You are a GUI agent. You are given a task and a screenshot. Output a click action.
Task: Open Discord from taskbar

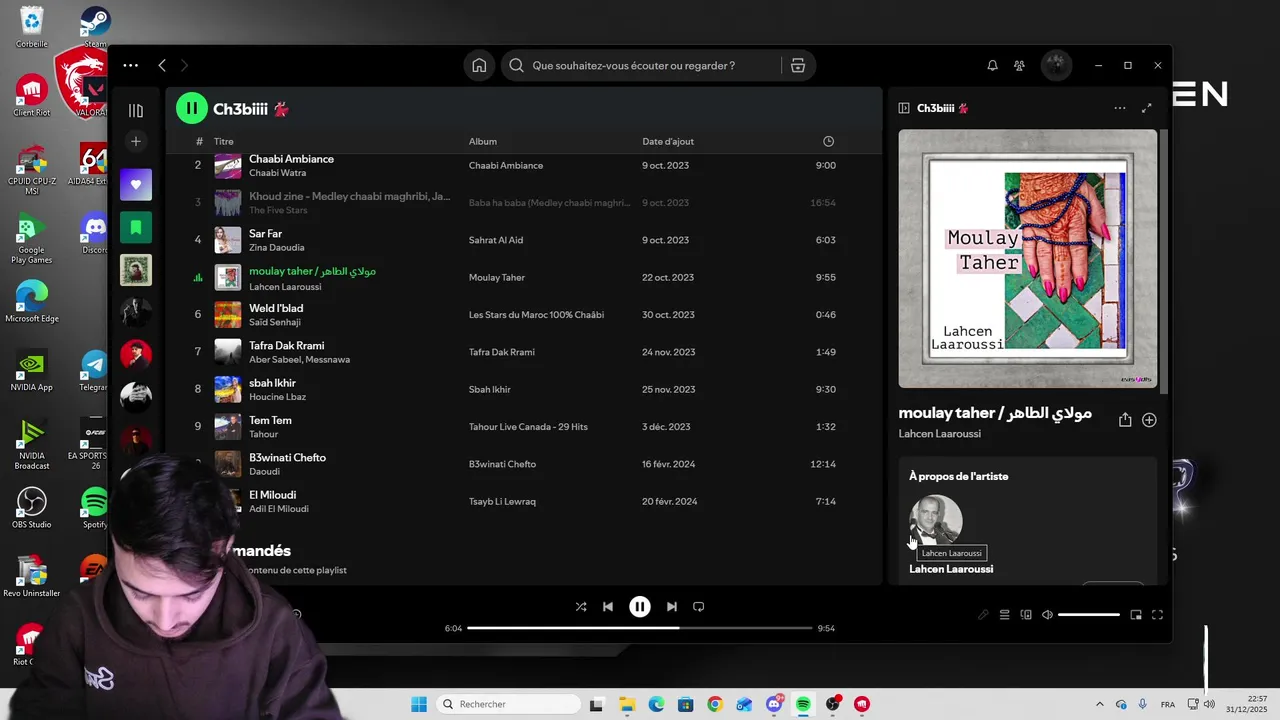click(774, 704)
